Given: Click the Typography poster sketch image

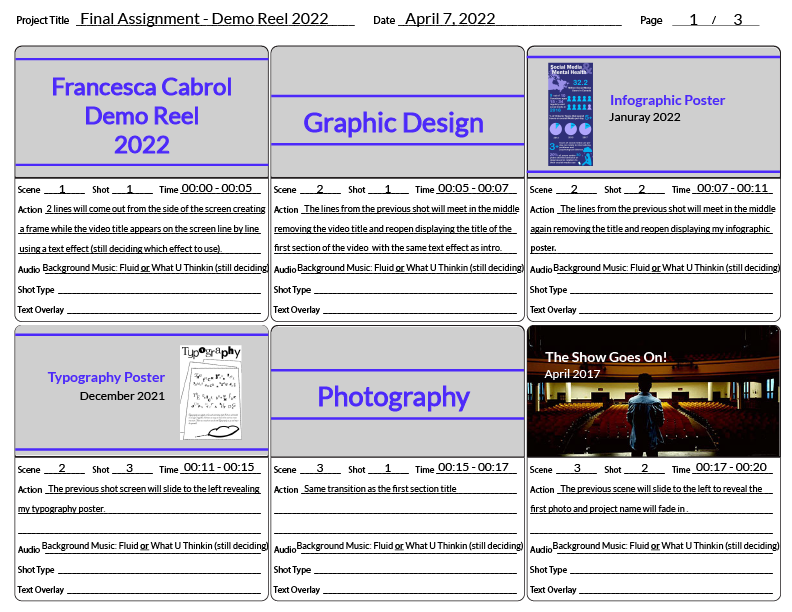Looking at the screenshot, I should (211, 393).
